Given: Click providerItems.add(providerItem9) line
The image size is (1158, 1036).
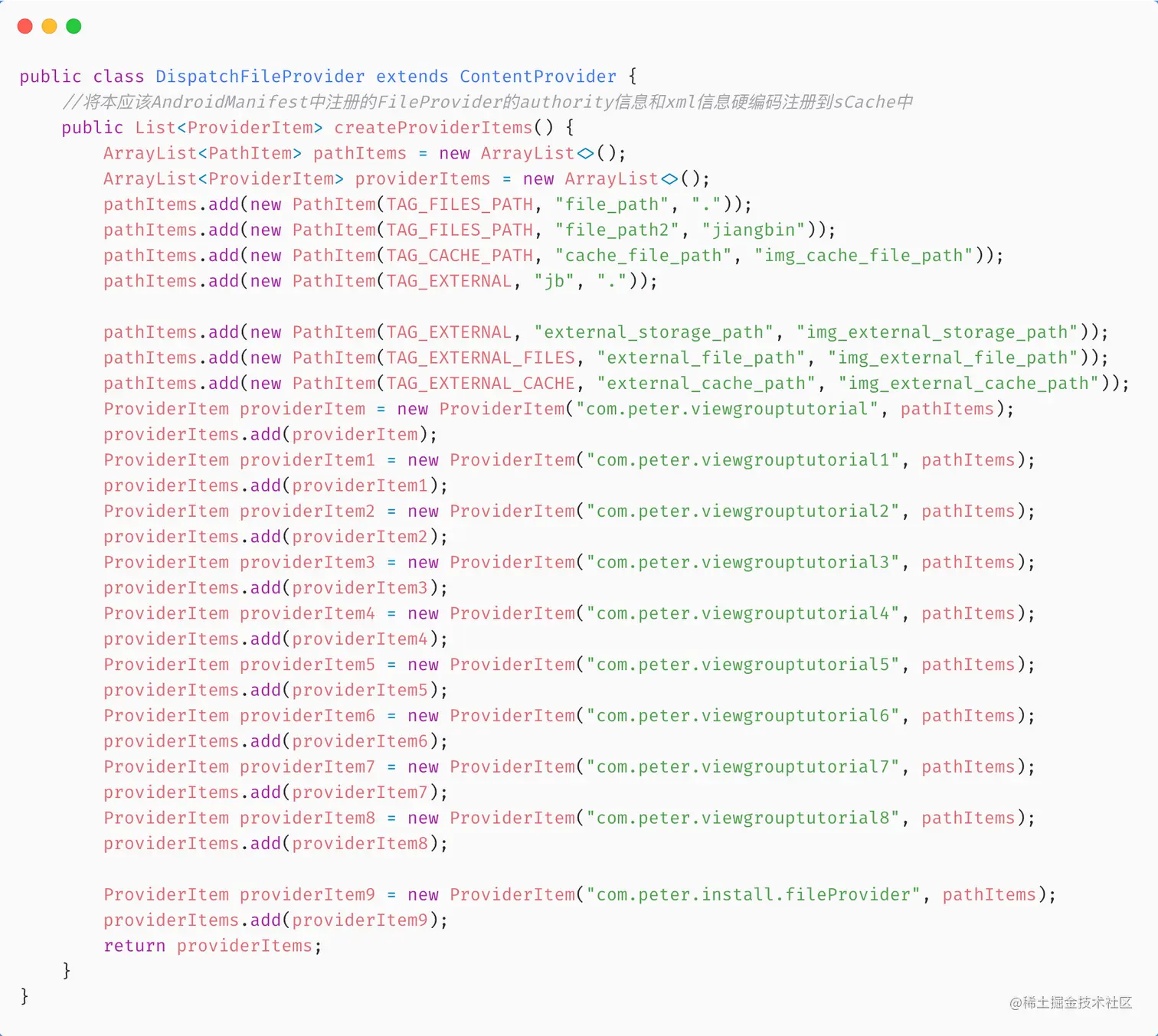Looking at the screenshot, I should [276, 920].
